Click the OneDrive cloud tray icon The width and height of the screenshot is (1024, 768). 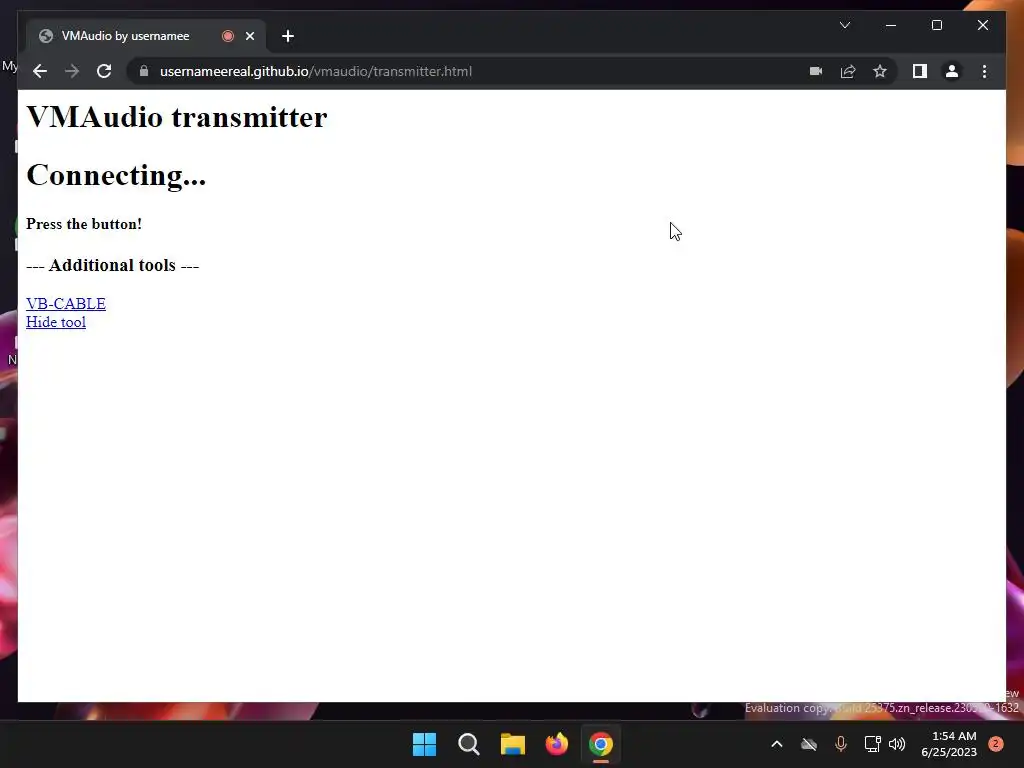click(808, 744)
